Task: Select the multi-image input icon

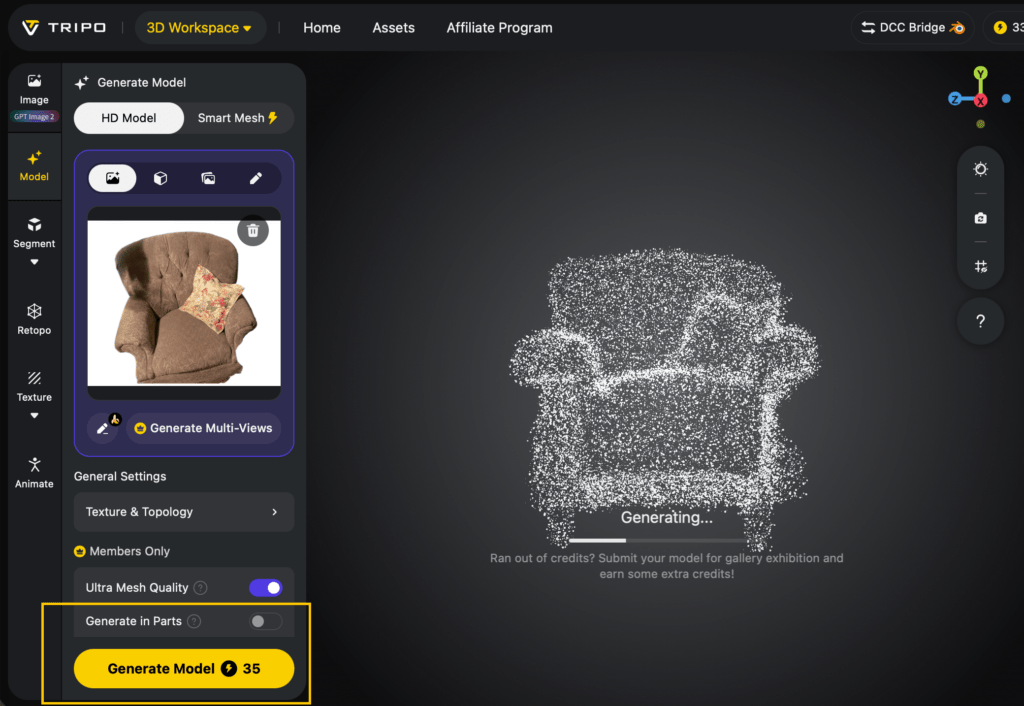Action: 208,178
